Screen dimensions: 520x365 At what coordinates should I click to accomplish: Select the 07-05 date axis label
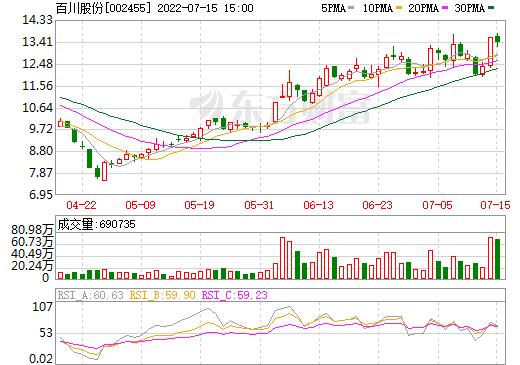coord(437,205)
